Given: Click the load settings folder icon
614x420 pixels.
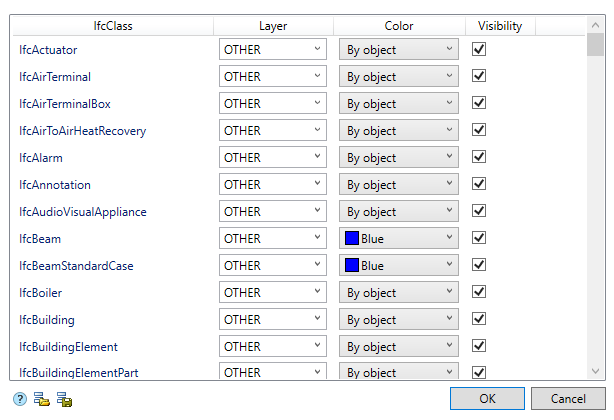Looking at the screenshot, I should [42, 399].
